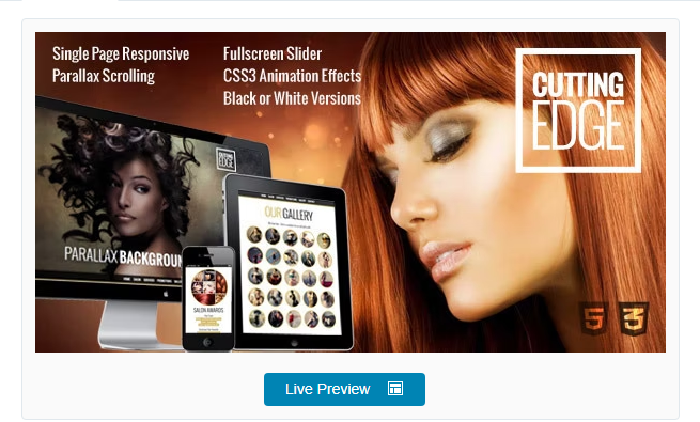Click the HTML5 shield badge

click(x=594, y=318)
